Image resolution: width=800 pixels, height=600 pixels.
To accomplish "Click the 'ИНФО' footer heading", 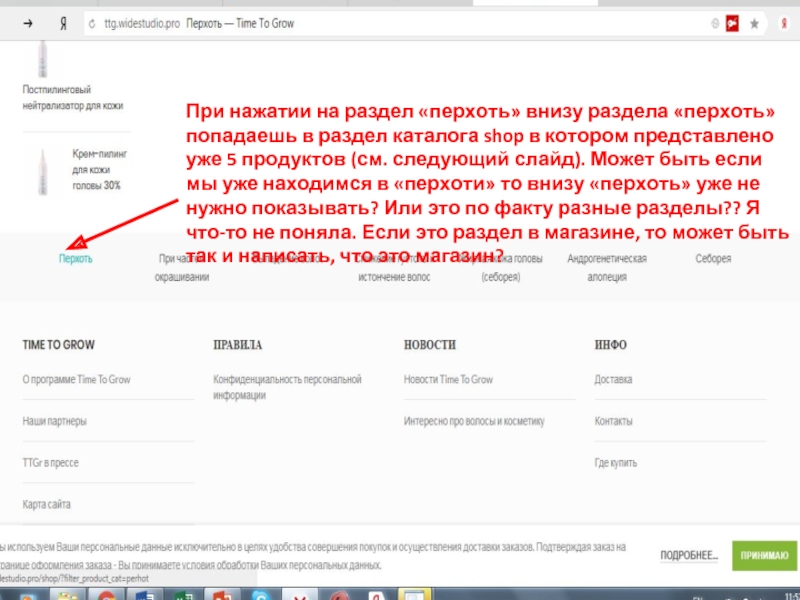I will click(610, 345).
